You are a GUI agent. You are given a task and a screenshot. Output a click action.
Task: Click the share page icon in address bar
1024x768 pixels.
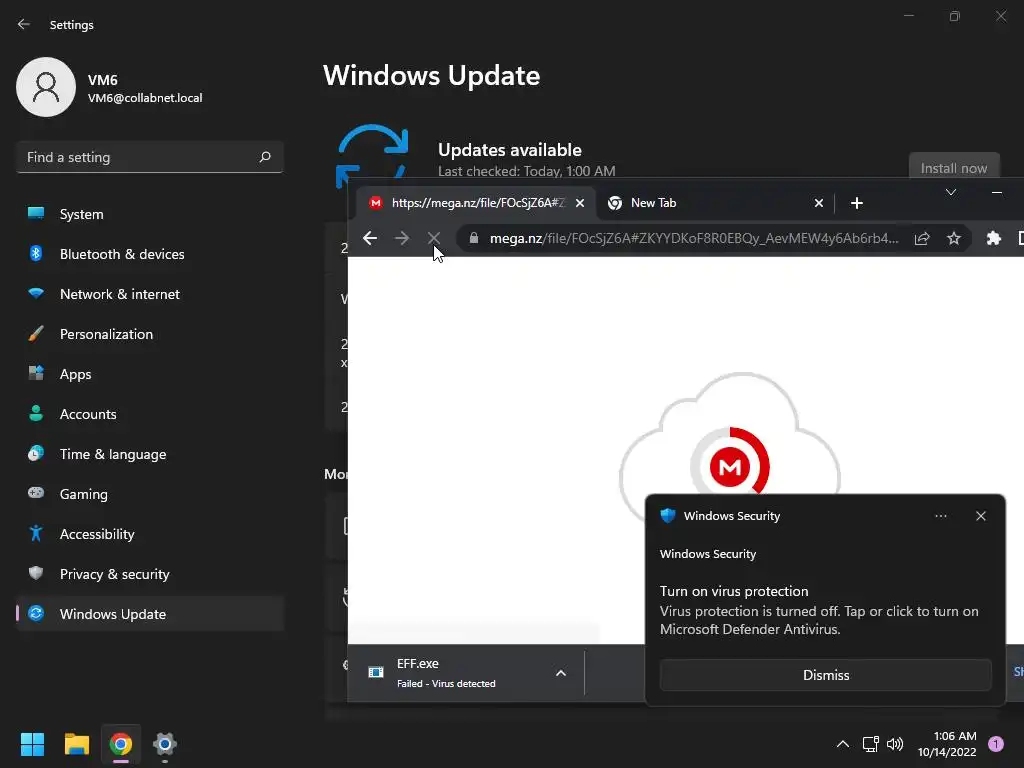922,238
